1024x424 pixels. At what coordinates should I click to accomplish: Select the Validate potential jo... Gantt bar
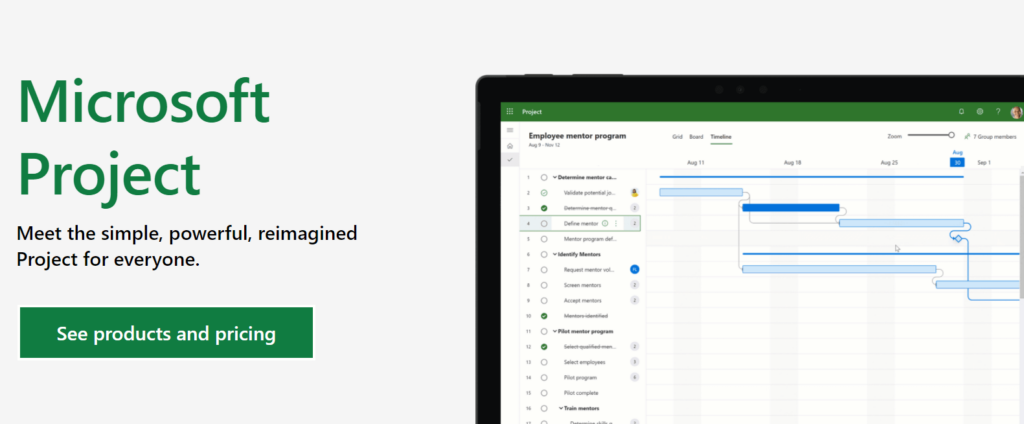pos(701,192)
